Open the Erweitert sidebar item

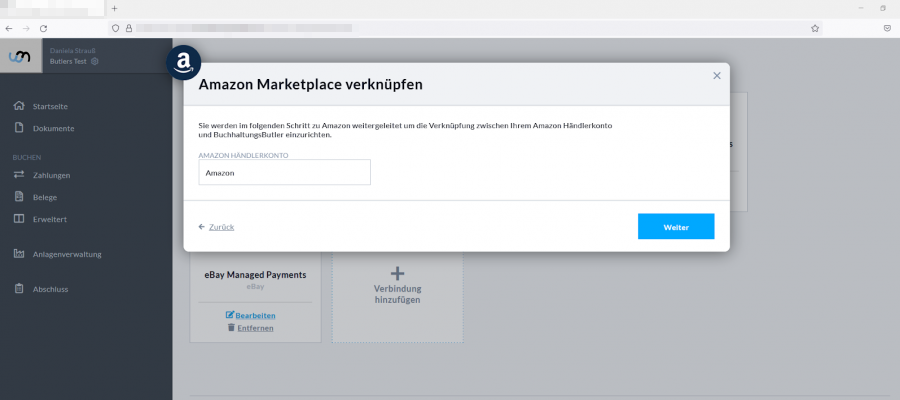pyautogui.click(x=49, y=219)
